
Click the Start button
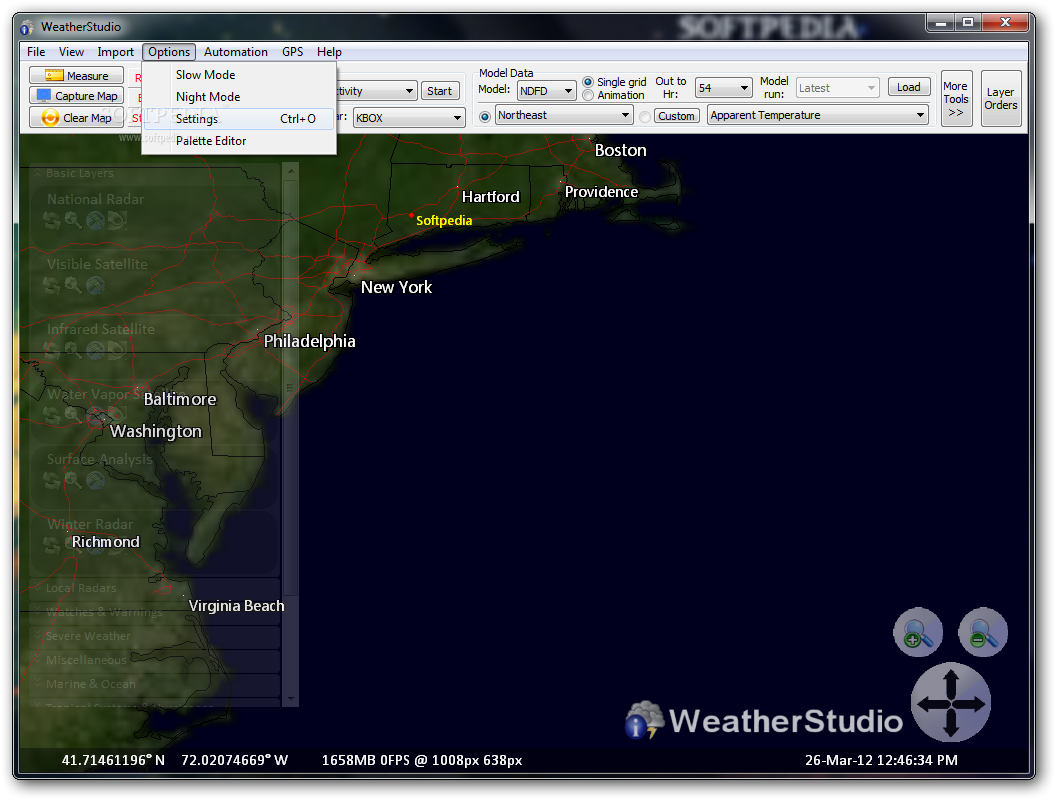tap(440, 91)
